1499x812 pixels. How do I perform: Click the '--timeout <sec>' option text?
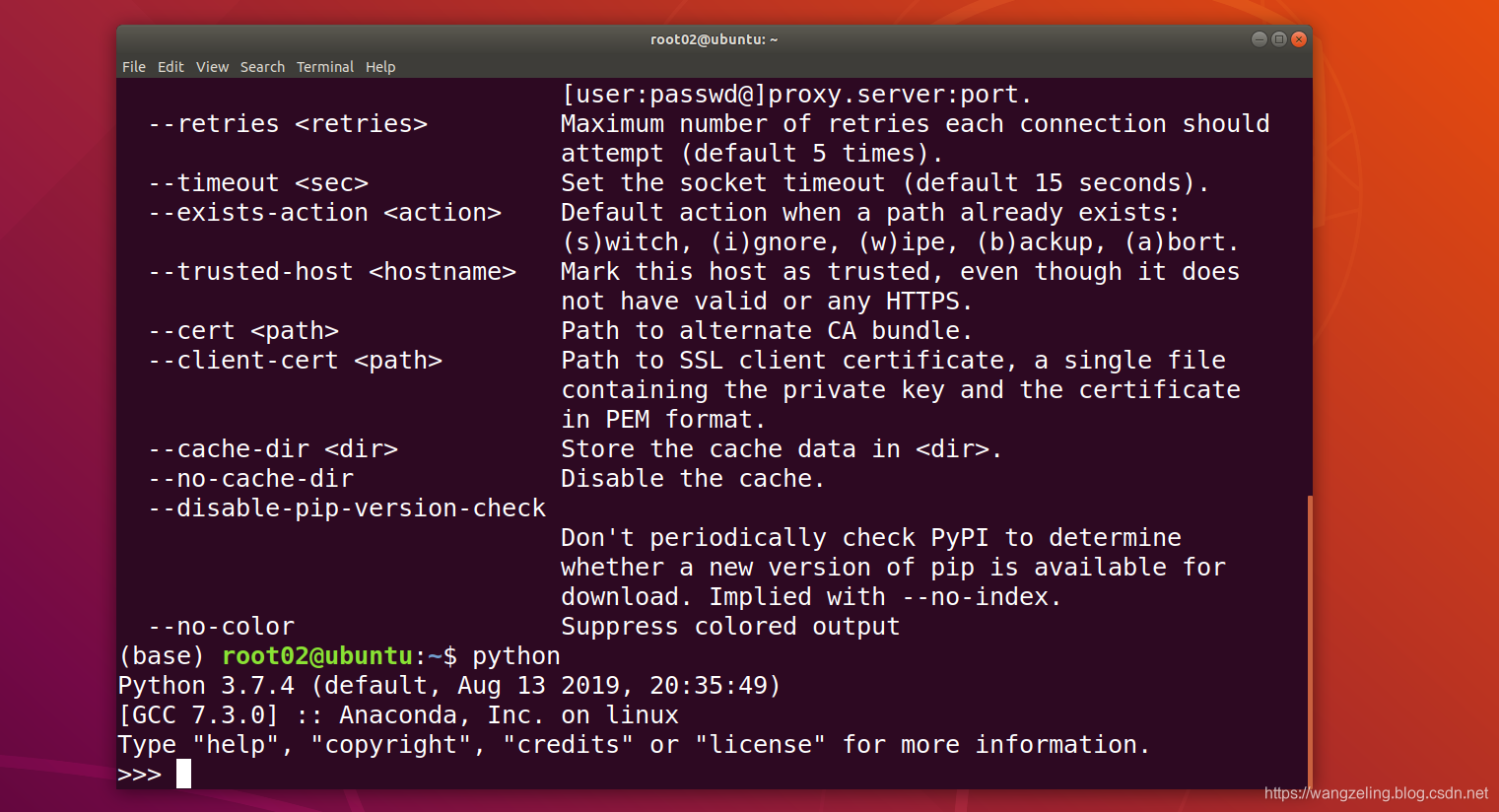(258, 183)
